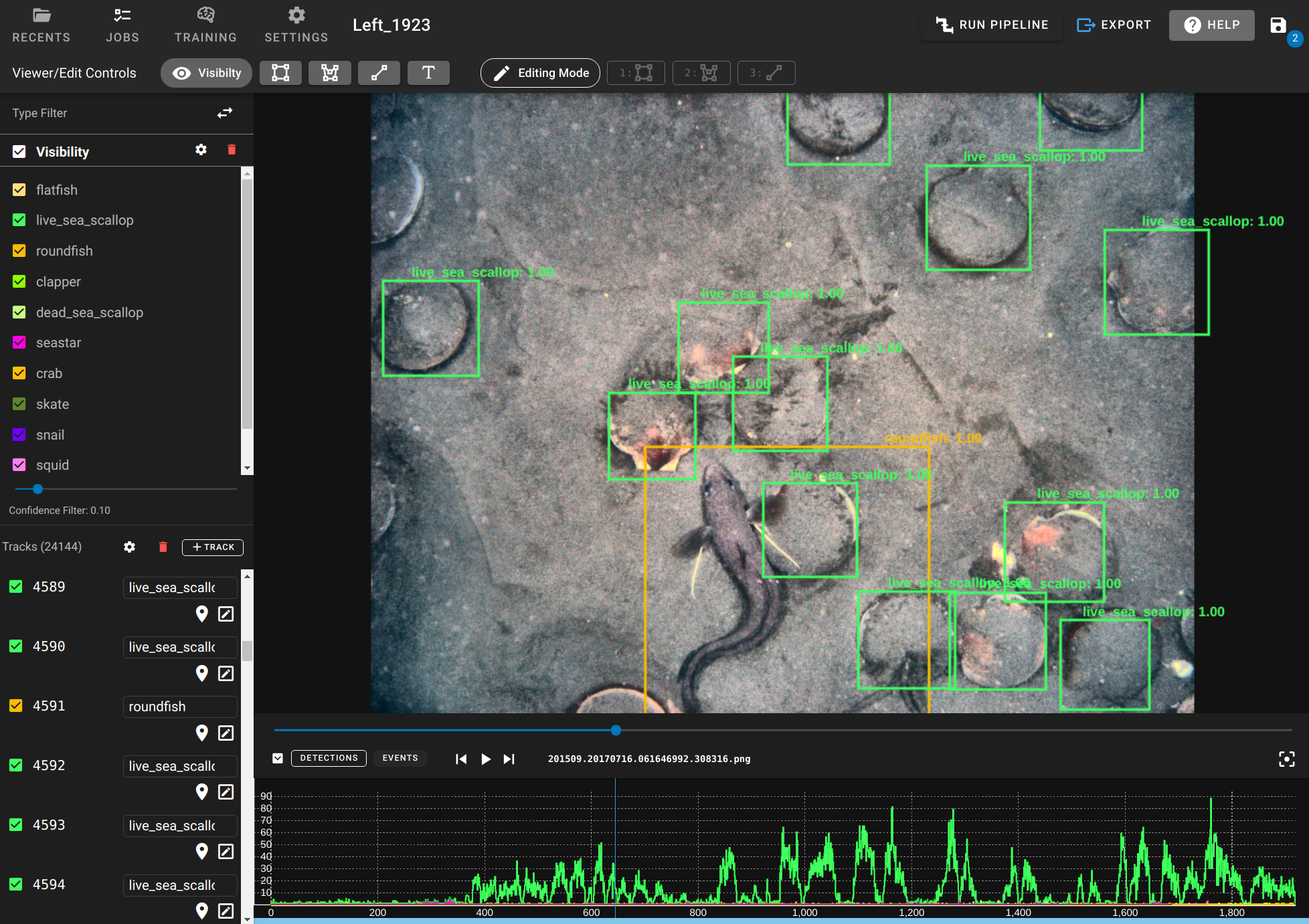The height and width of the screenshot is (924, 1309).
Task: Click the bounding box draw tool icon
Action: coord(279,72)
